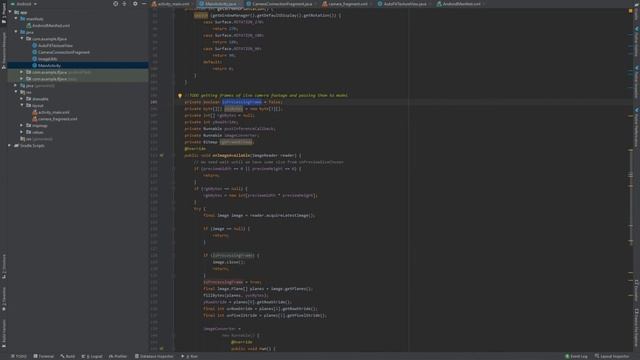Collapse the res folder
Screen dimensions: 640x360
pyautogui.click(x=16, y=92)
